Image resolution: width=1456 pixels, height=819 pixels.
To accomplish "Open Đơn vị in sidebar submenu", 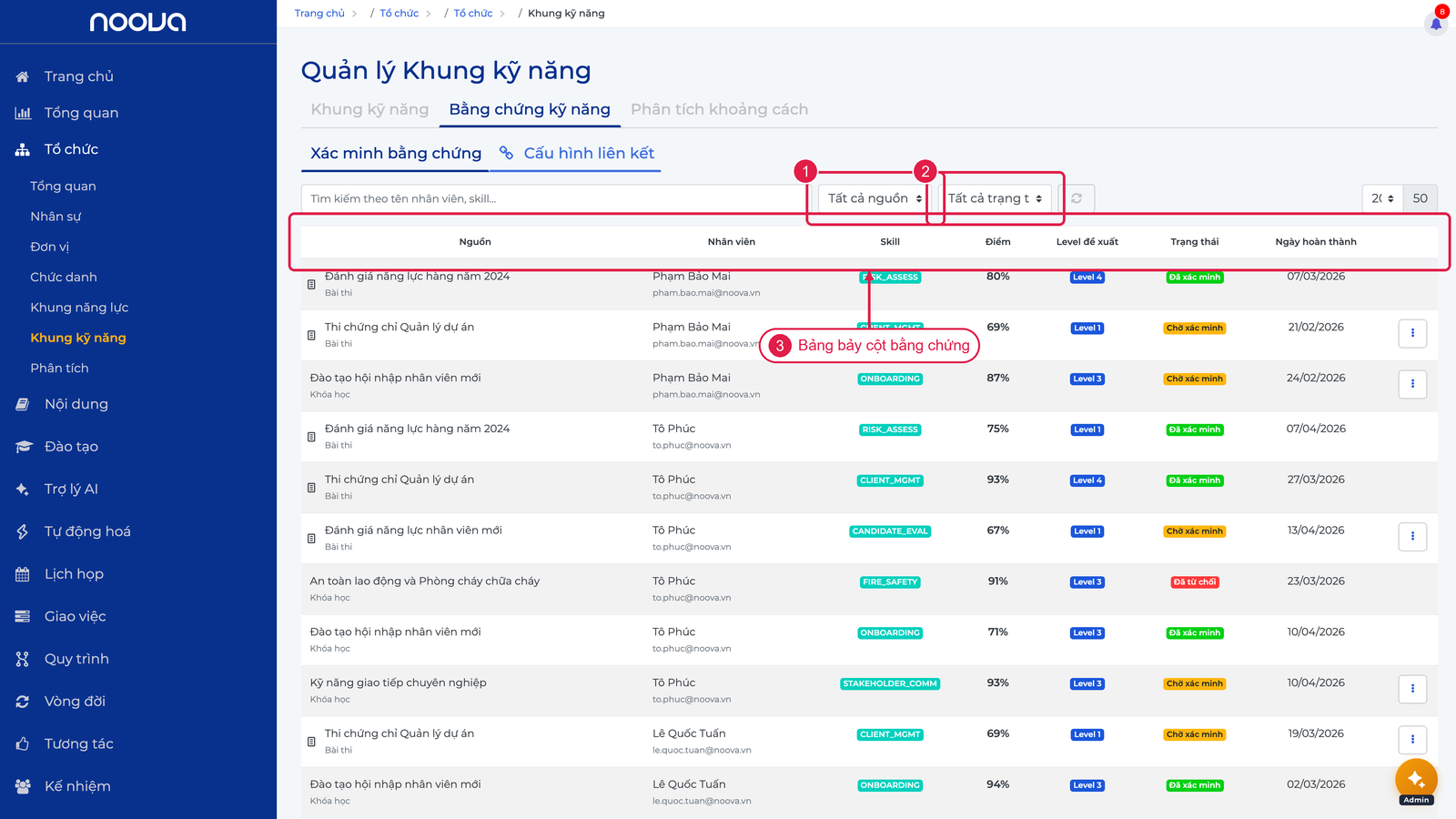I will 49,247.
